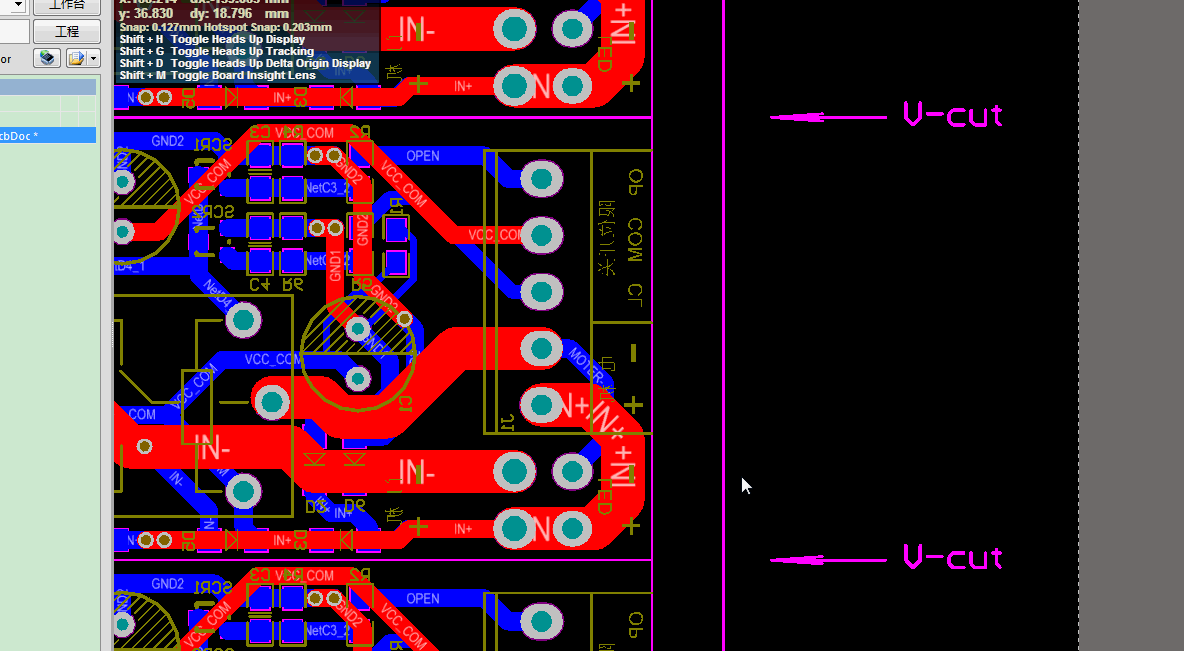Select the J1 pad labeled MOTER
The height and width of the screenshot is (651, 1184).
click(x=541, y=349)
